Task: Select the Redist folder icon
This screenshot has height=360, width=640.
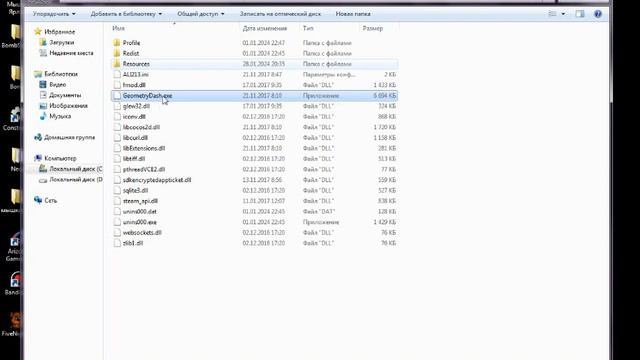Action: pos(117,53)
